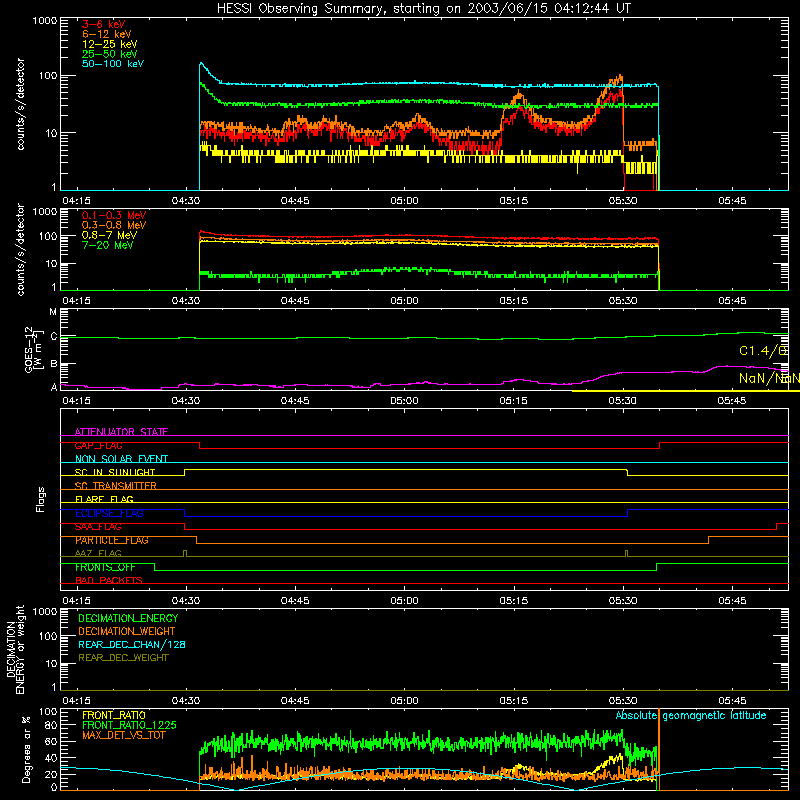Click the orange vertical line in bottom panel
This screenshot has width=800, height=800.
point(659,749)
